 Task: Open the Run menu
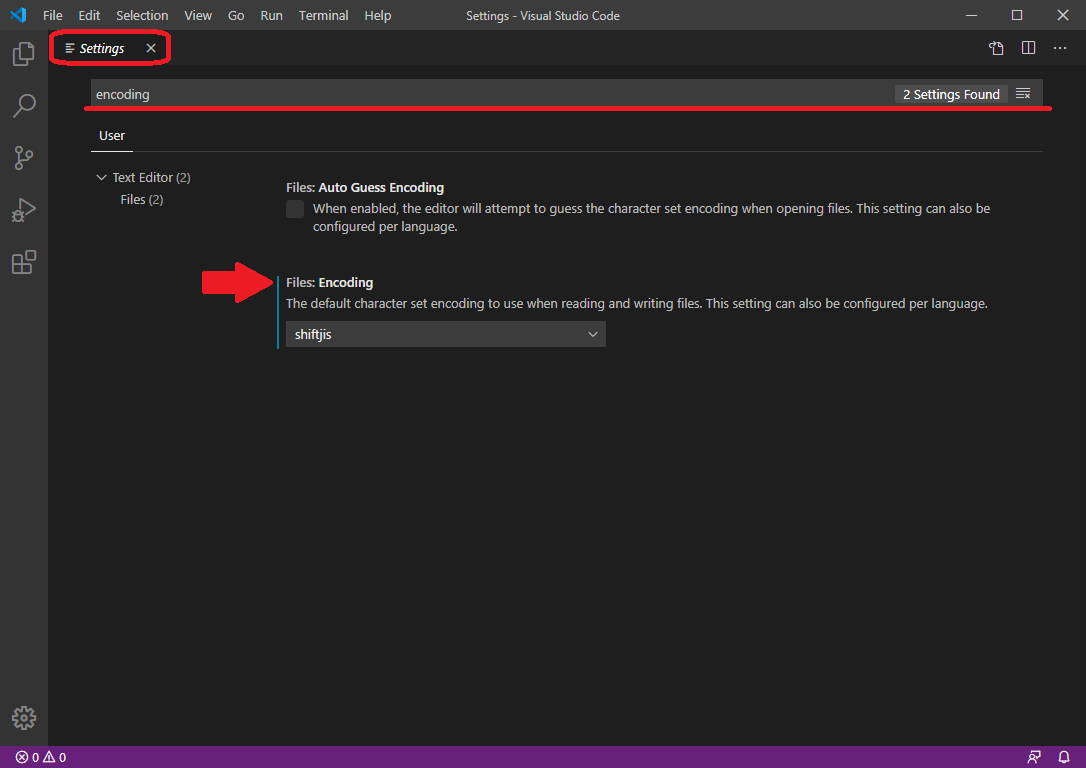[272, 15]
